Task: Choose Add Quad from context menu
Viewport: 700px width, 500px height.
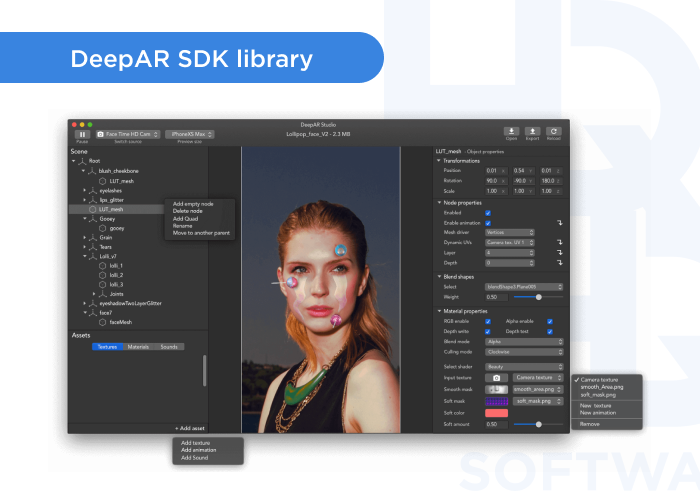Action: [x=185, y=219]
